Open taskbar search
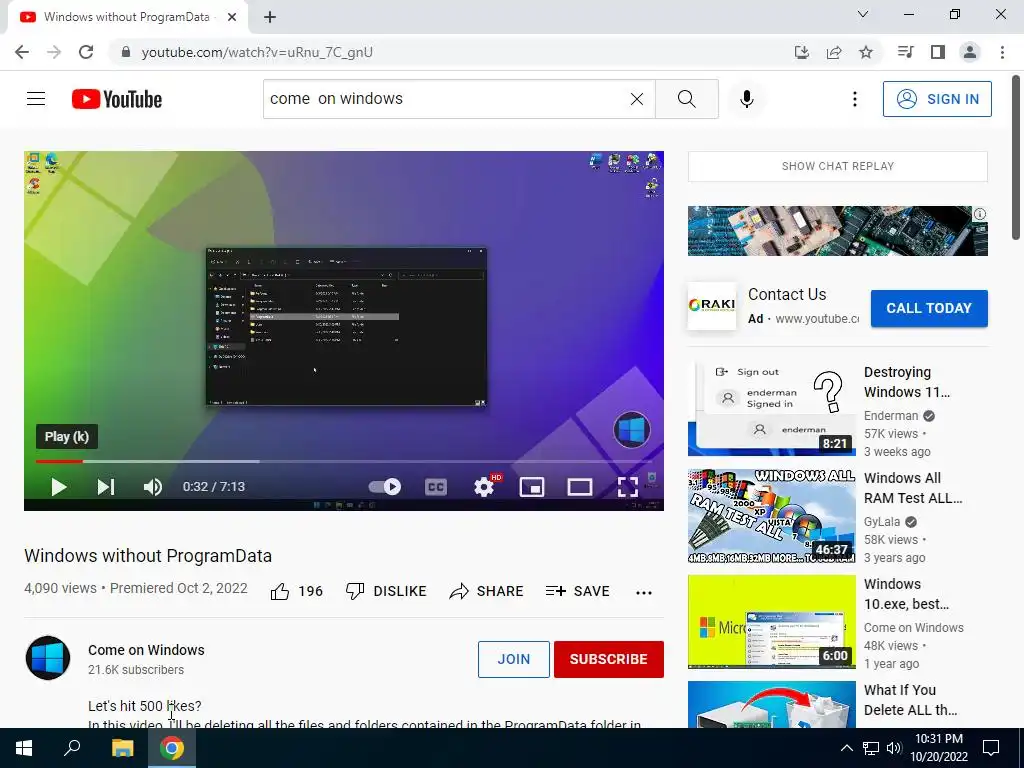 click(72, 748)
